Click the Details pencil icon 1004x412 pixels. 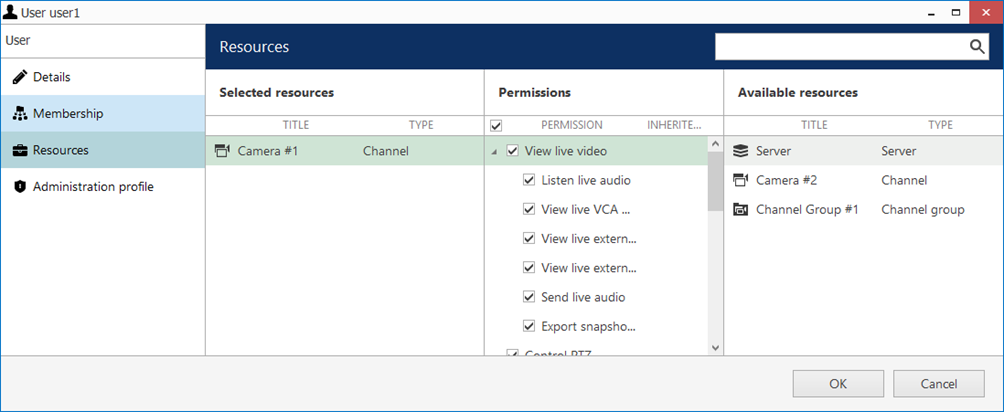19,77
